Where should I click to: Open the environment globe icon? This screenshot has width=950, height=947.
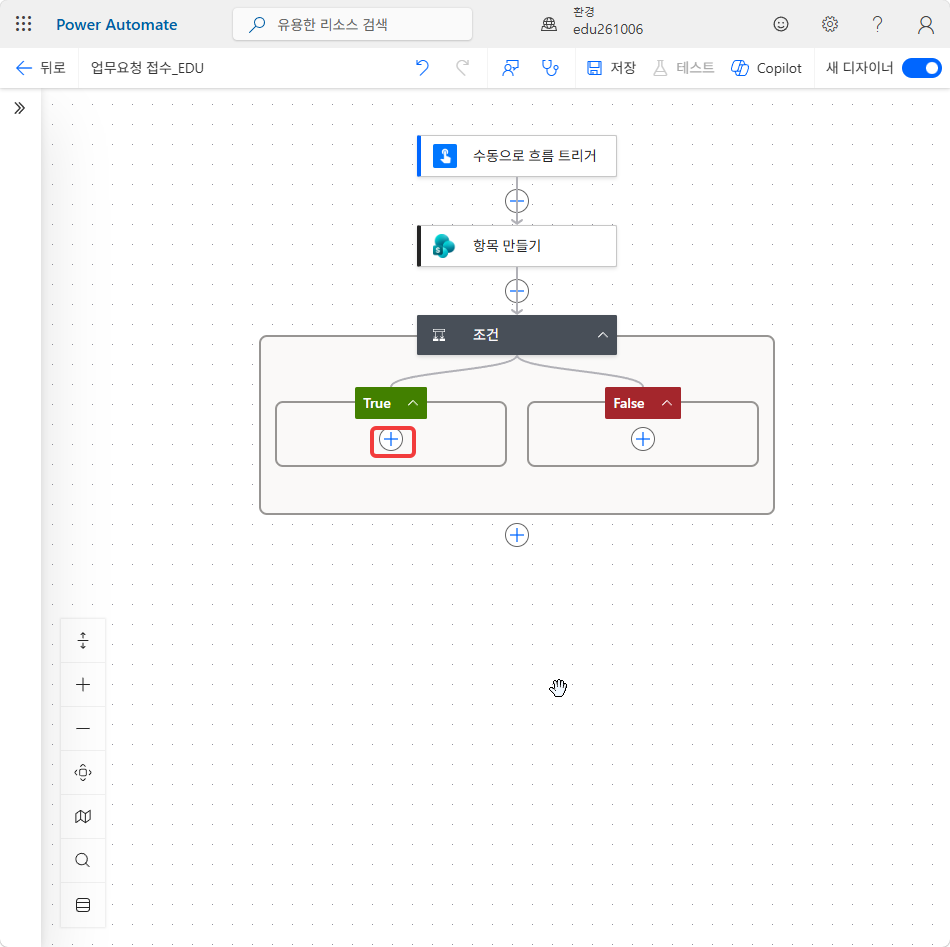tap(549, 24)
